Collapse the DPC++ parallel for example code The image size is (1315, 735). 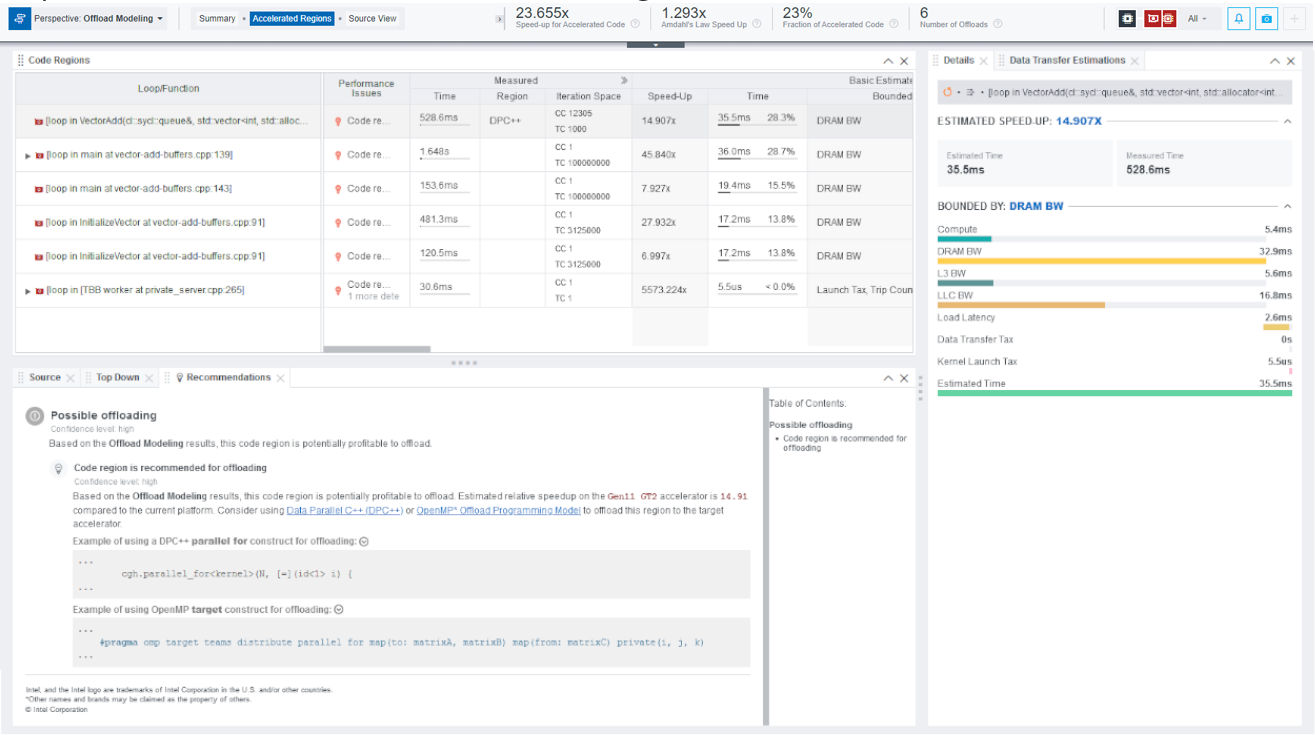[x=364, y=541]
